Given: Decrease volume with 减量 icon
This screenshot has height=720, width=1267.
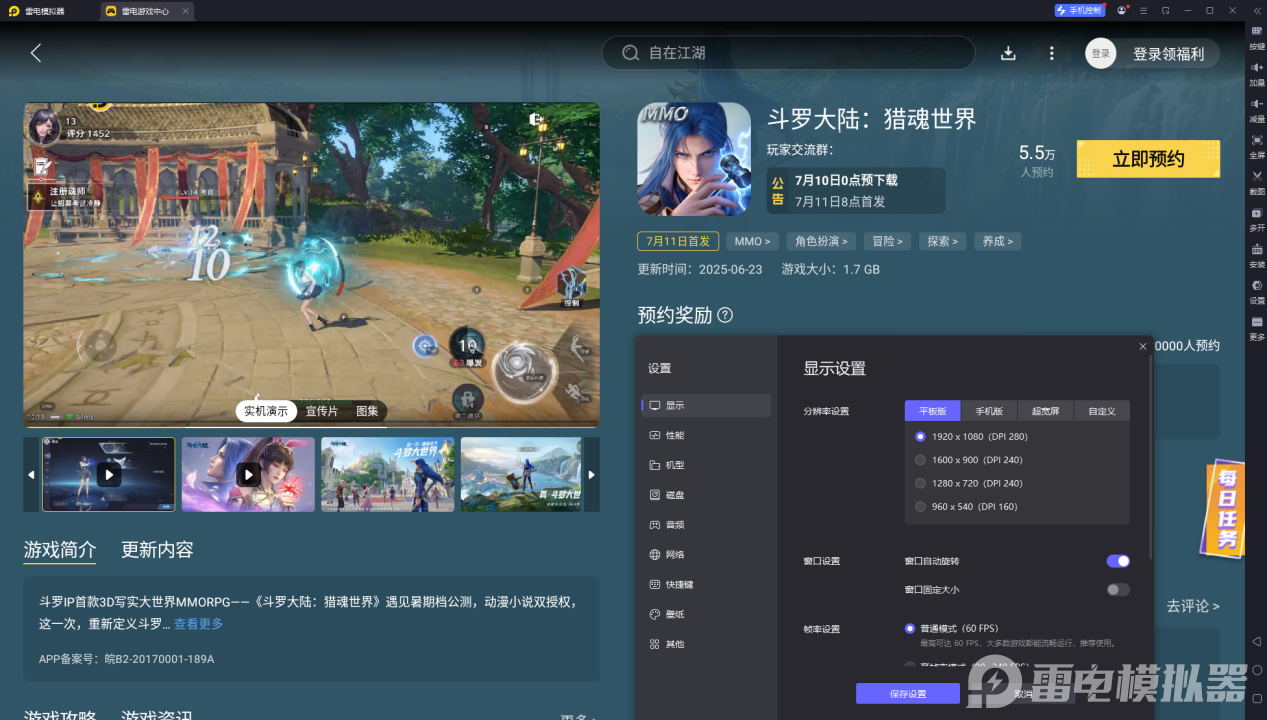Looking at the screenshot, I should [x=1257, y=109].
